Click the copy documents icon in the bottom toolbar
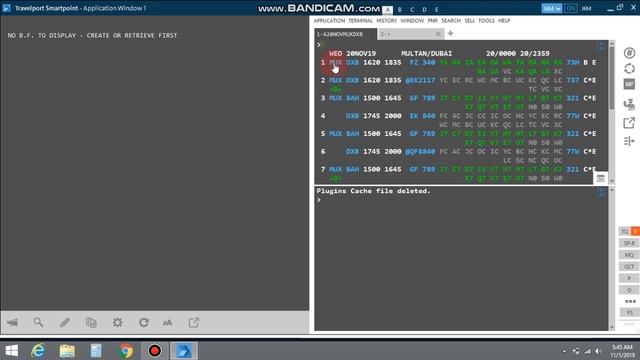This screenshot has width=640, height=360. click(x=91, y=322)
